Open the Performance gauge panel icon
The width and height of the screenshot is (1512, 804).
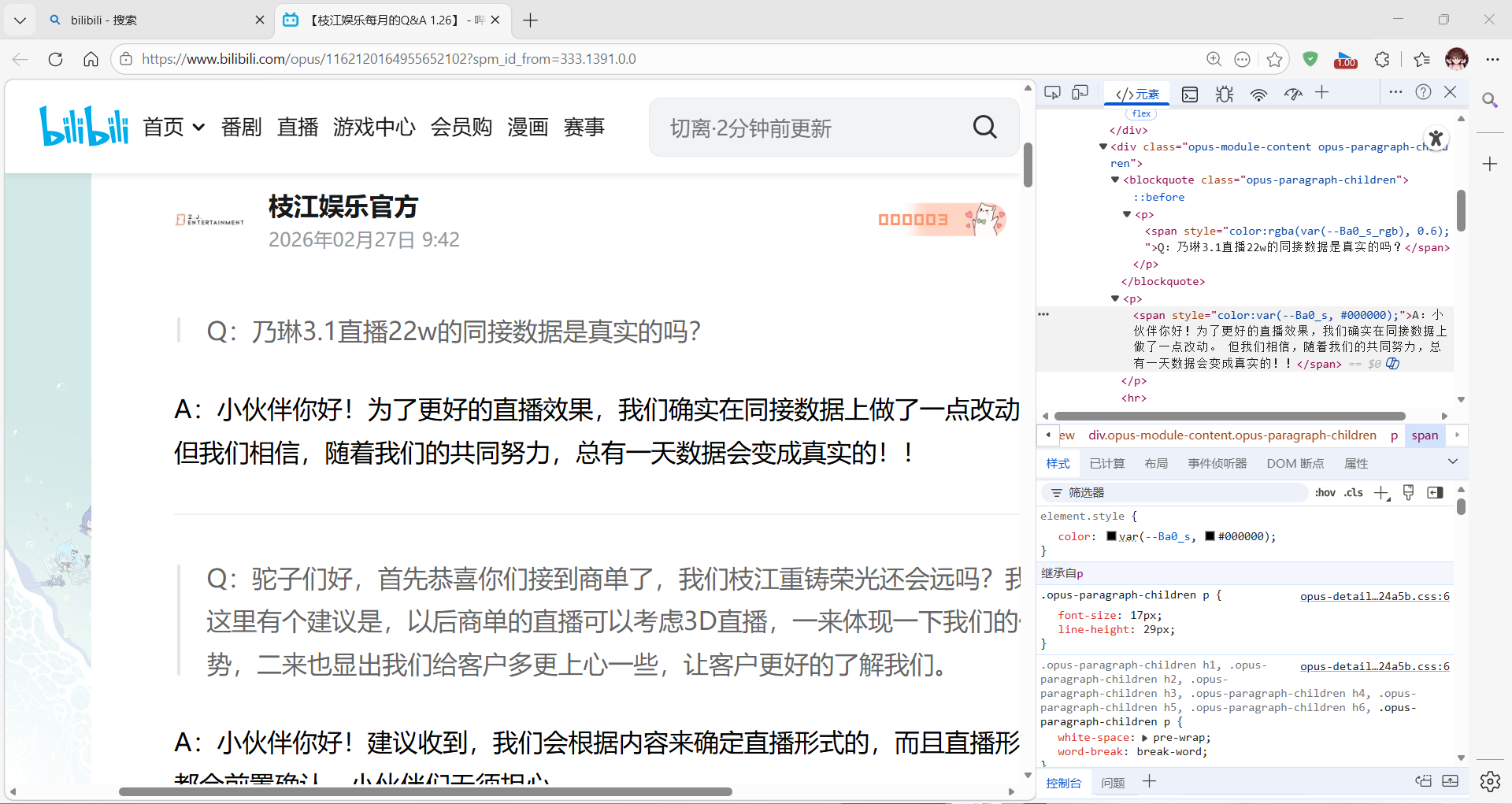[1293, 94]
